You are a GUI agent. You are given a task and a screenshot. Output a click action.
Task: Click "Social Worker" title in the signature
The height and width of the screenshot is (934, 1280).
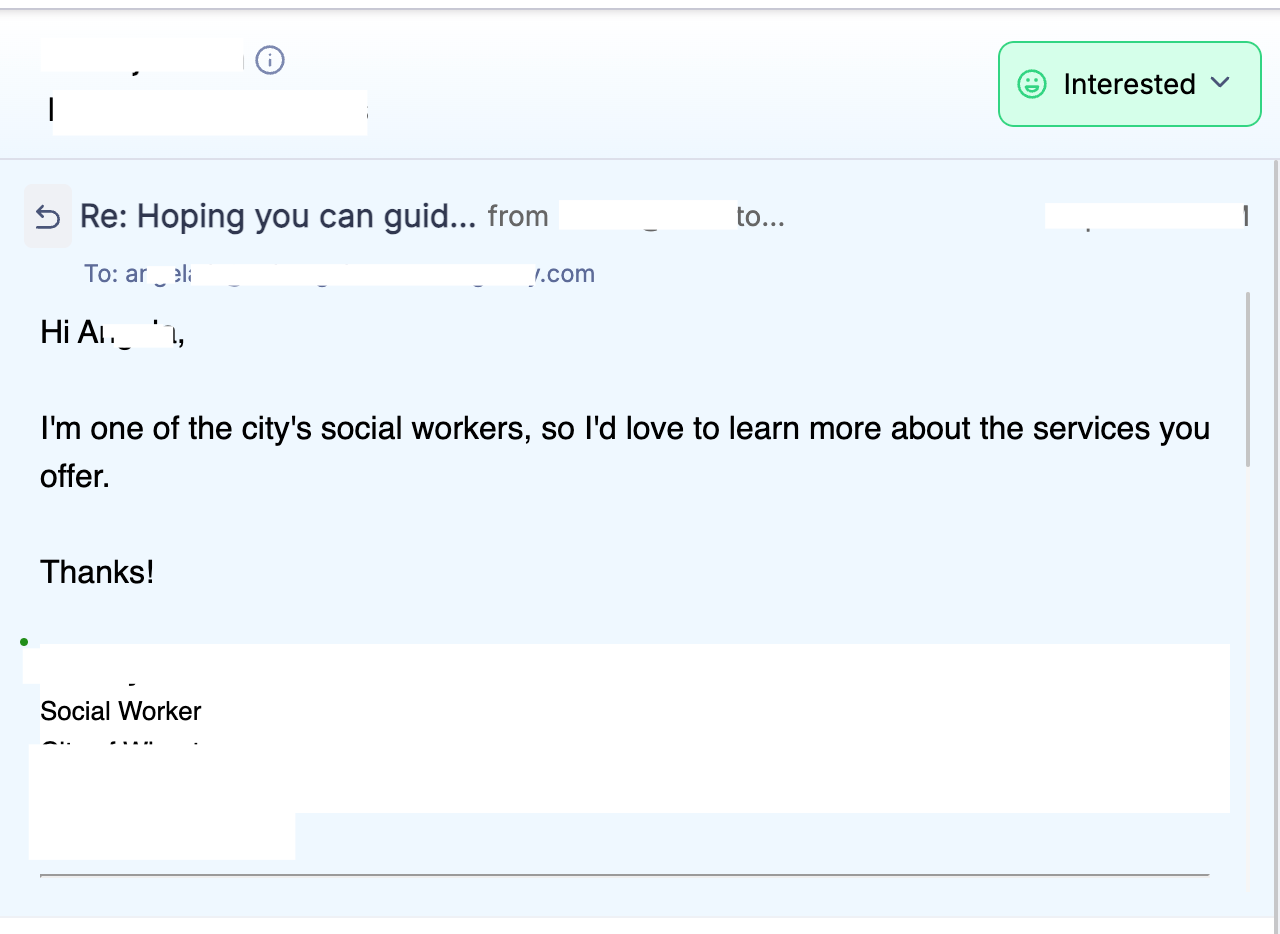[x=120, y=711]
